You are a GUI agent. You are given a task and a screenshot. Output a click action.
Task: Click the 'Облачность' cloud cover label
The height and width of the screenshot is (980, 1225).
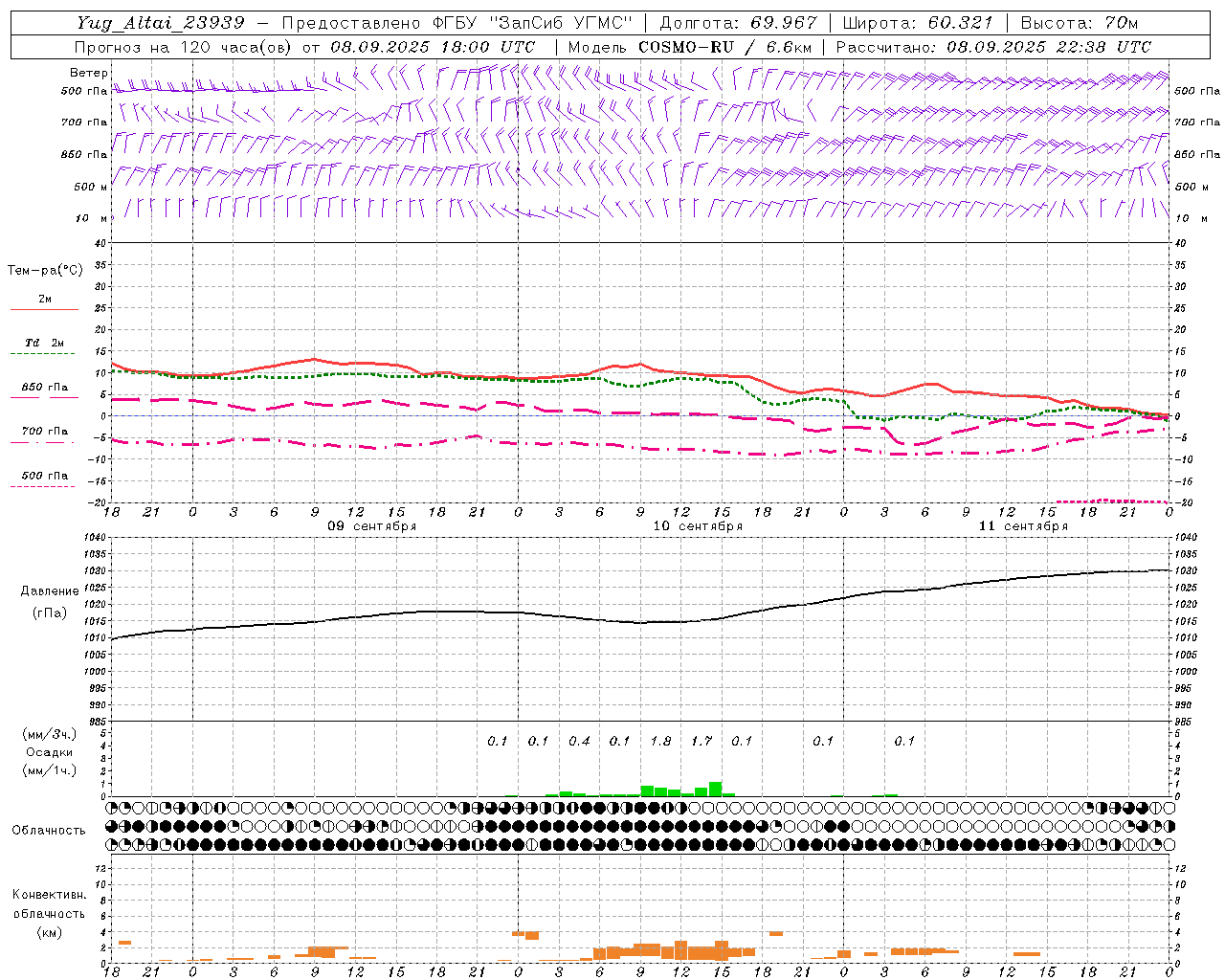tap(49, 831)
